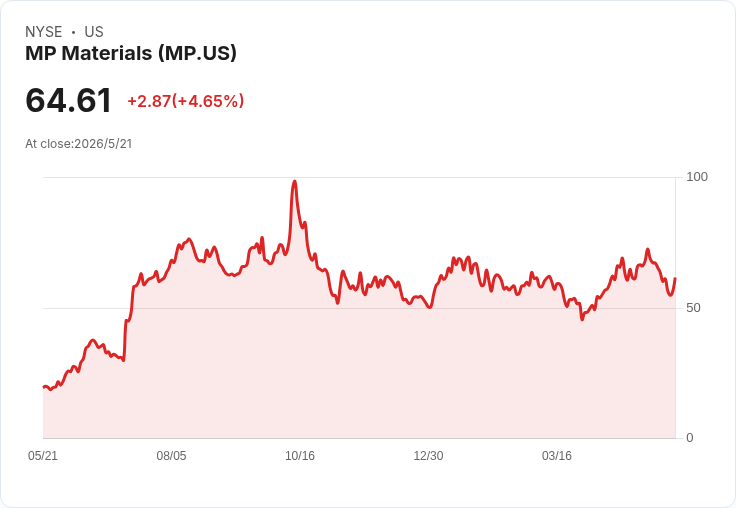Screen dimensions: 736x508
Task: Click the US market label
Action: tap(94, 32)
